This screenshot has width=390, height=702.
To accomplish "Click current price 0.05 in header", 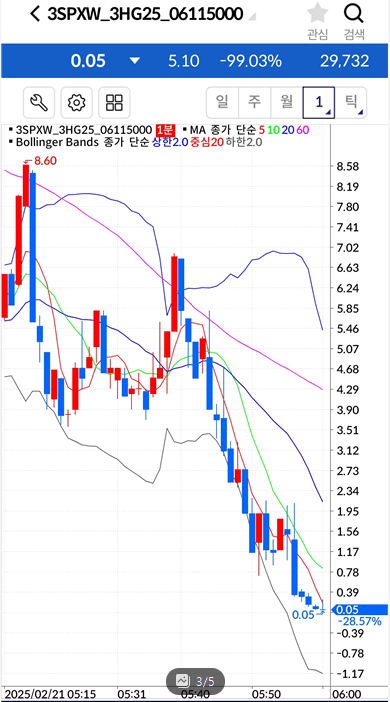I will pyautogui.click(x=88, y=61).
